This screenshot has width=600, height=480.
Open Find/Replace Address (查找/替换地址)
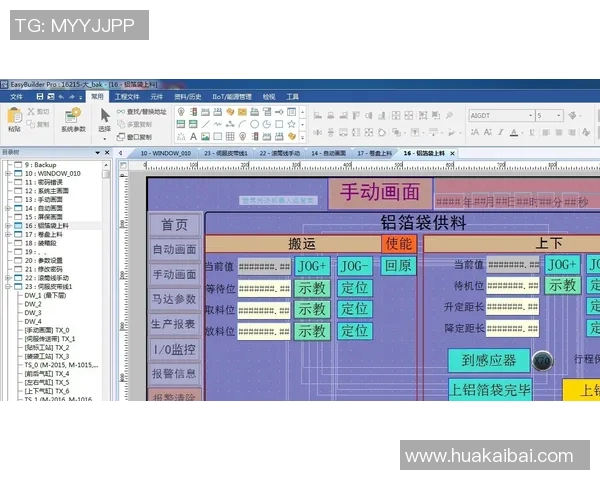pos(142,111)
